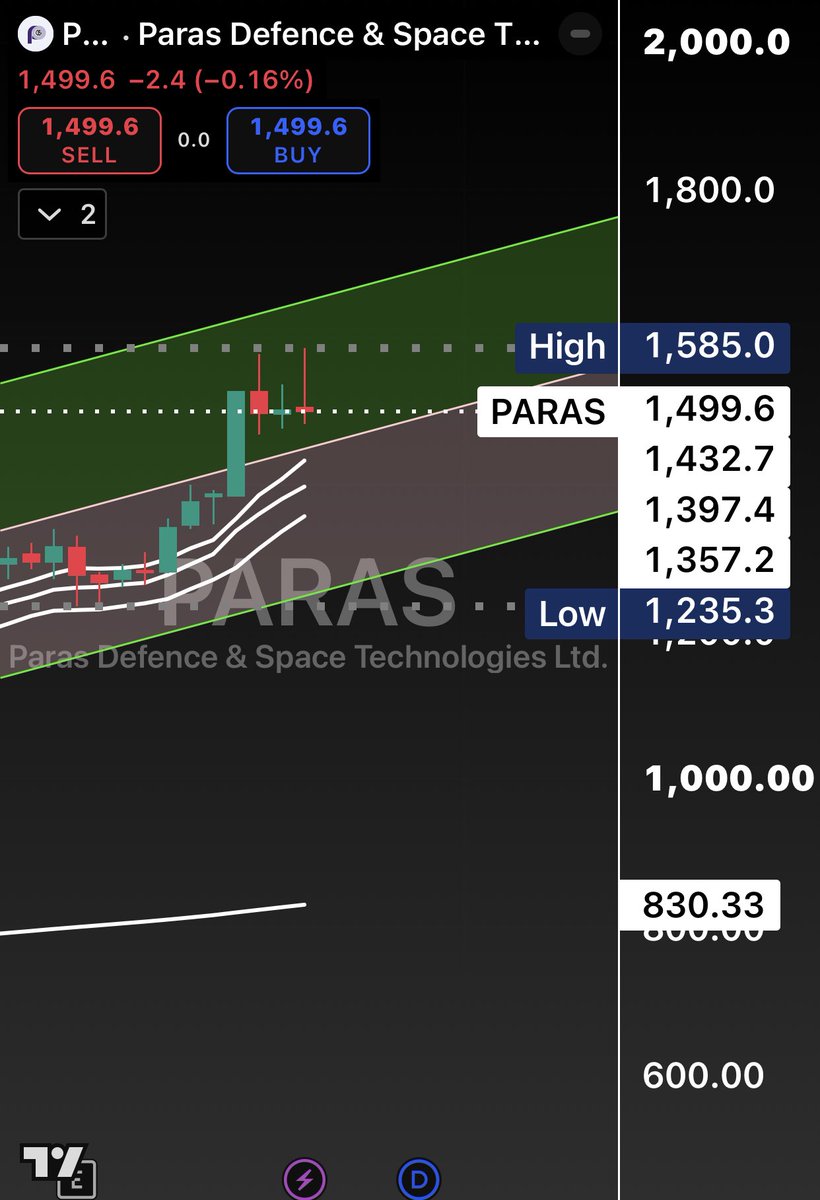Tap the blue BUY 1,499.6 button
The image size is (820, 1200).
point(298,140)
